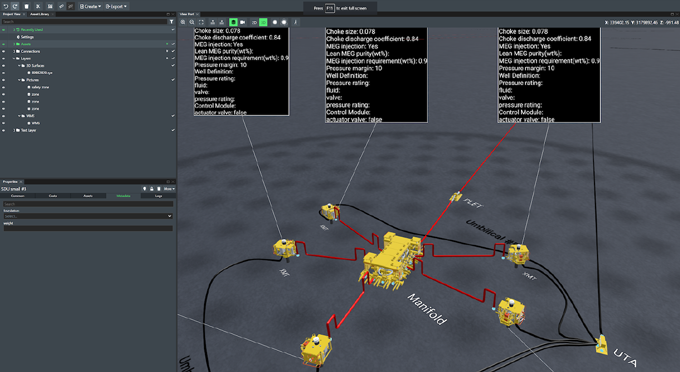Collapse the Pictures folder in tree

click(20, 80)
